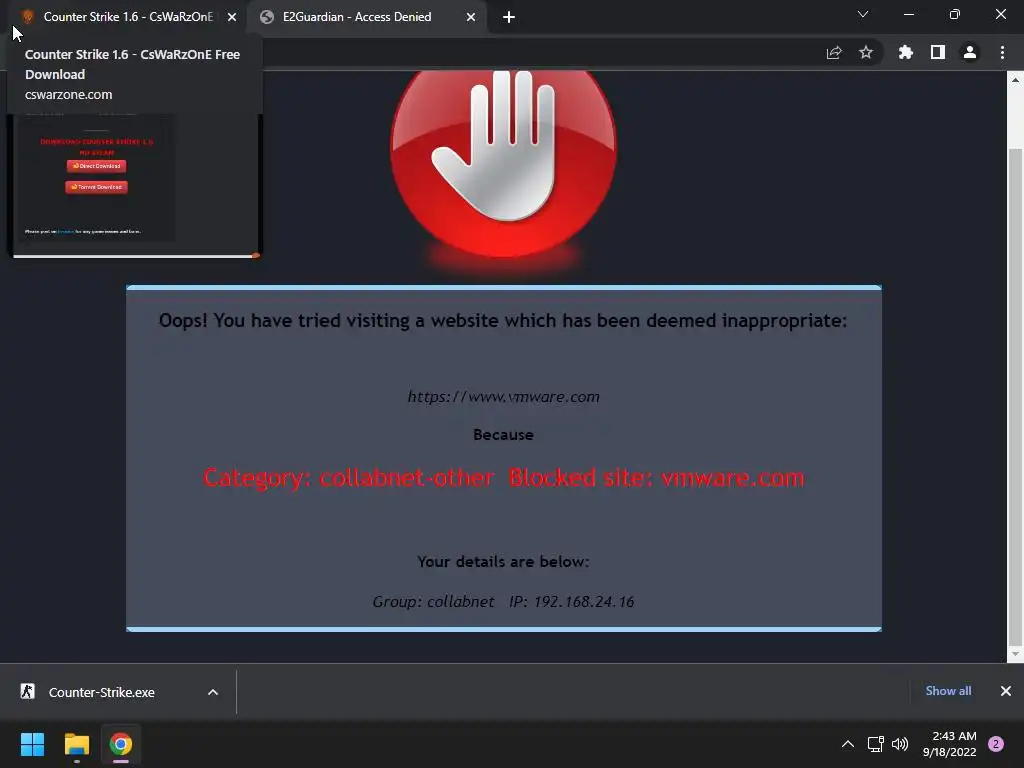
Task: Expand the Counter-Strike.exe download options chevron
Action: [213, 692]
